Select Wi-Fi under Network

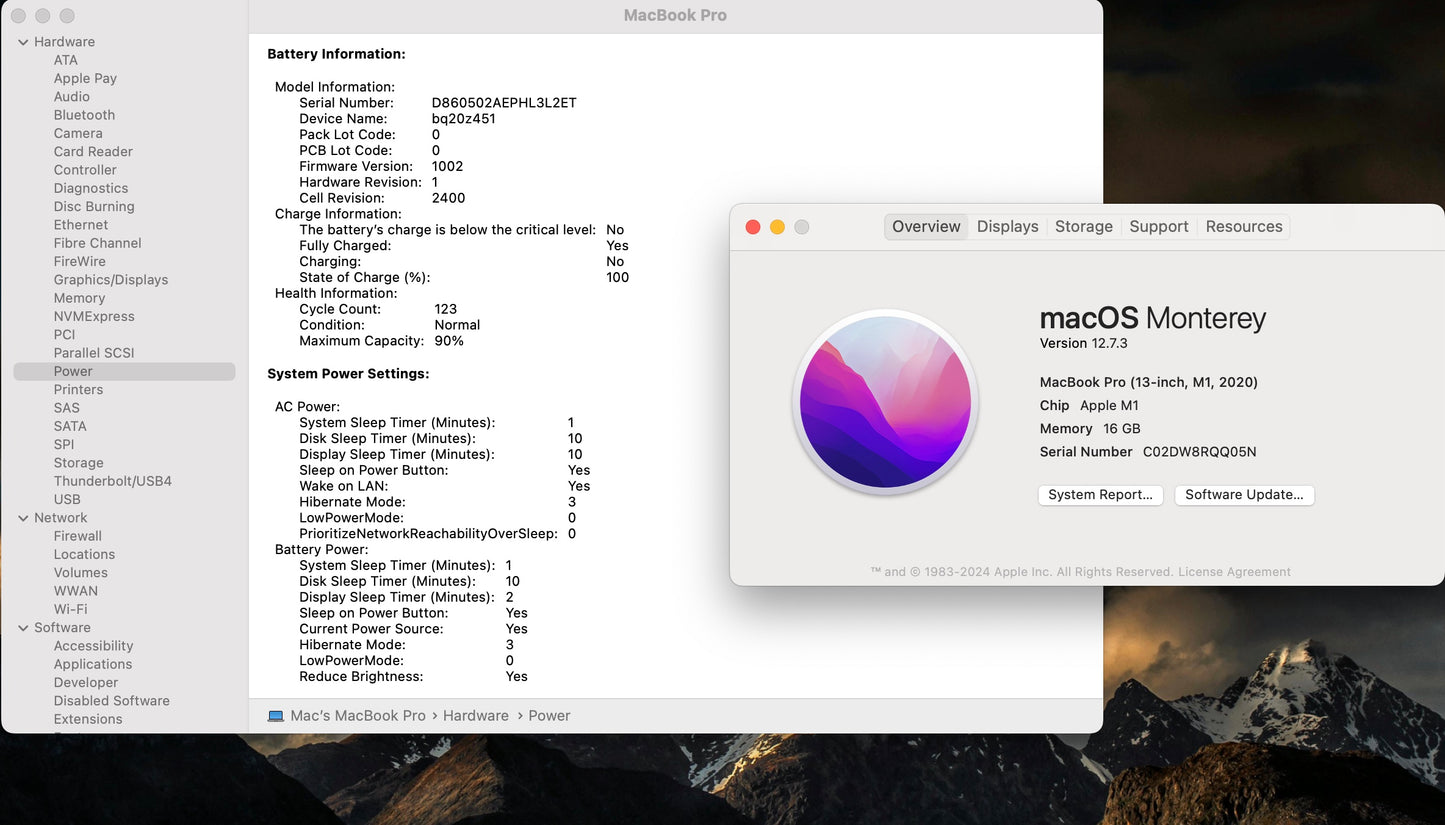coord(70,609)
